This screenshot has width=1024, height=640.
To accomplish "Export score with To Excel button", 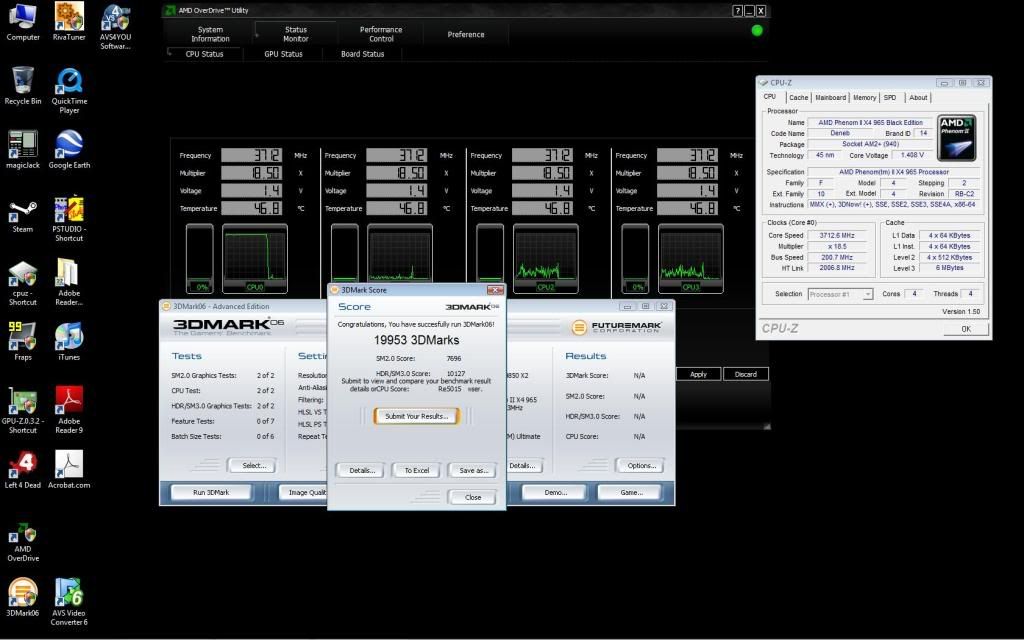I will (x=417, y=470).
